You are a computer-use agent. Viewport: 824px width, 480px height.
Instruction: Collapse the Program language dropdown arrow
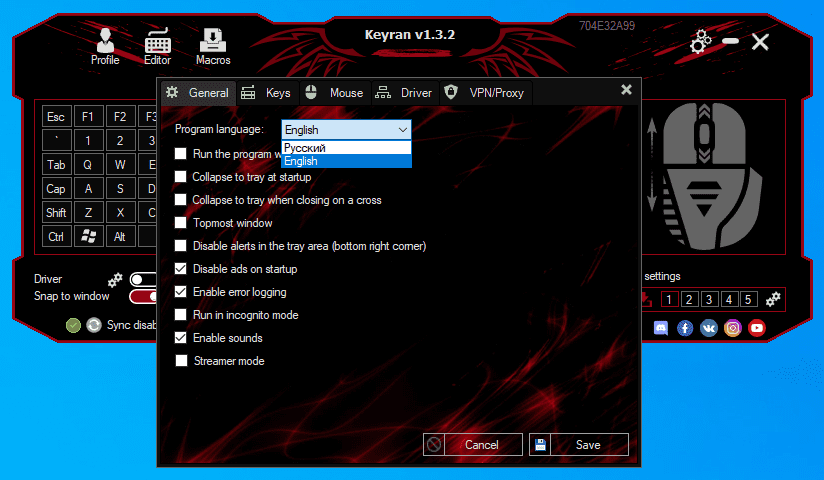403,130
